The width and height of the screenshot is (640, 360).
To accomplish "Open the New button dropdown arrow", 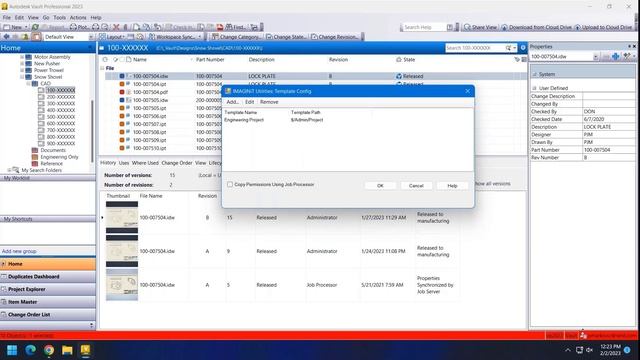I will coord(26,27).
